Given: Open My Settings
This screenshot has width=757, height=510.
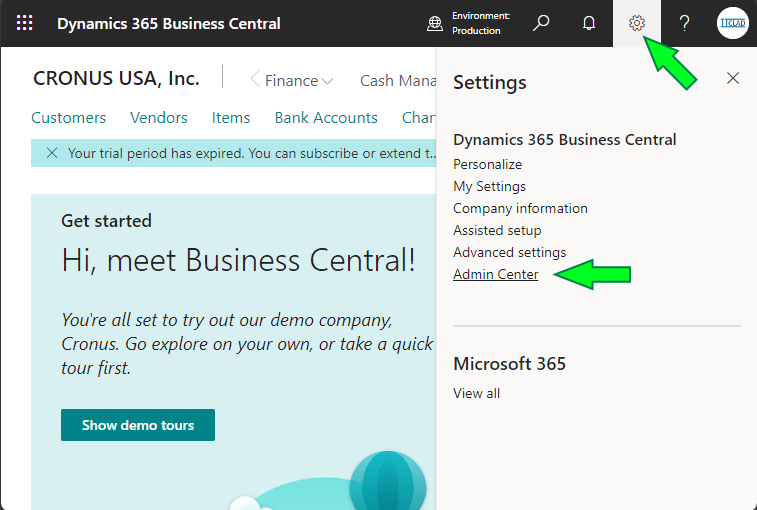Looking at the screenshot, I should [489, 186].
